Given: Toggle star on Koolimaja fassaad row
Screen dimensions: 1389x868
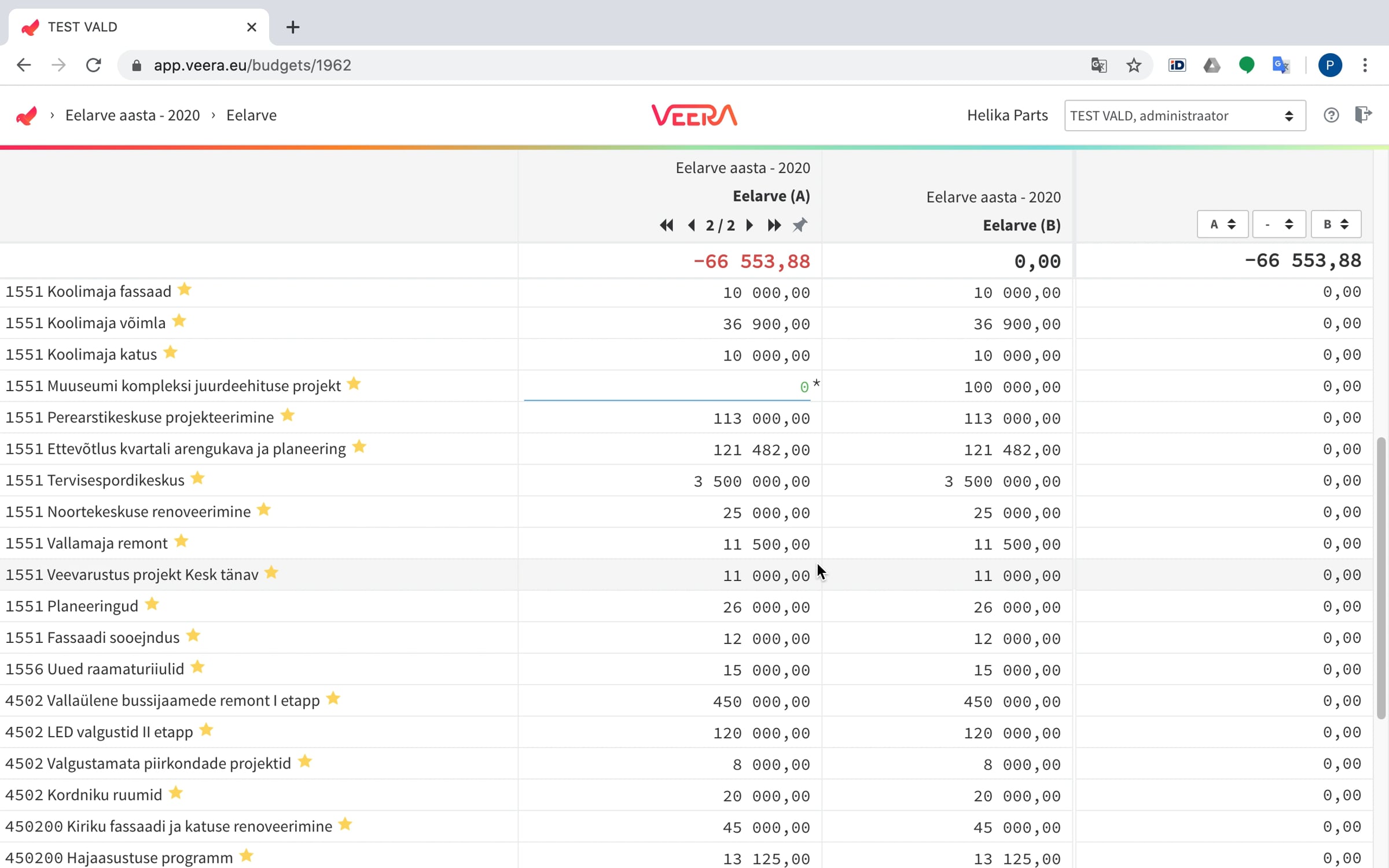Looking at the screenshot, I should click(185, 289).
